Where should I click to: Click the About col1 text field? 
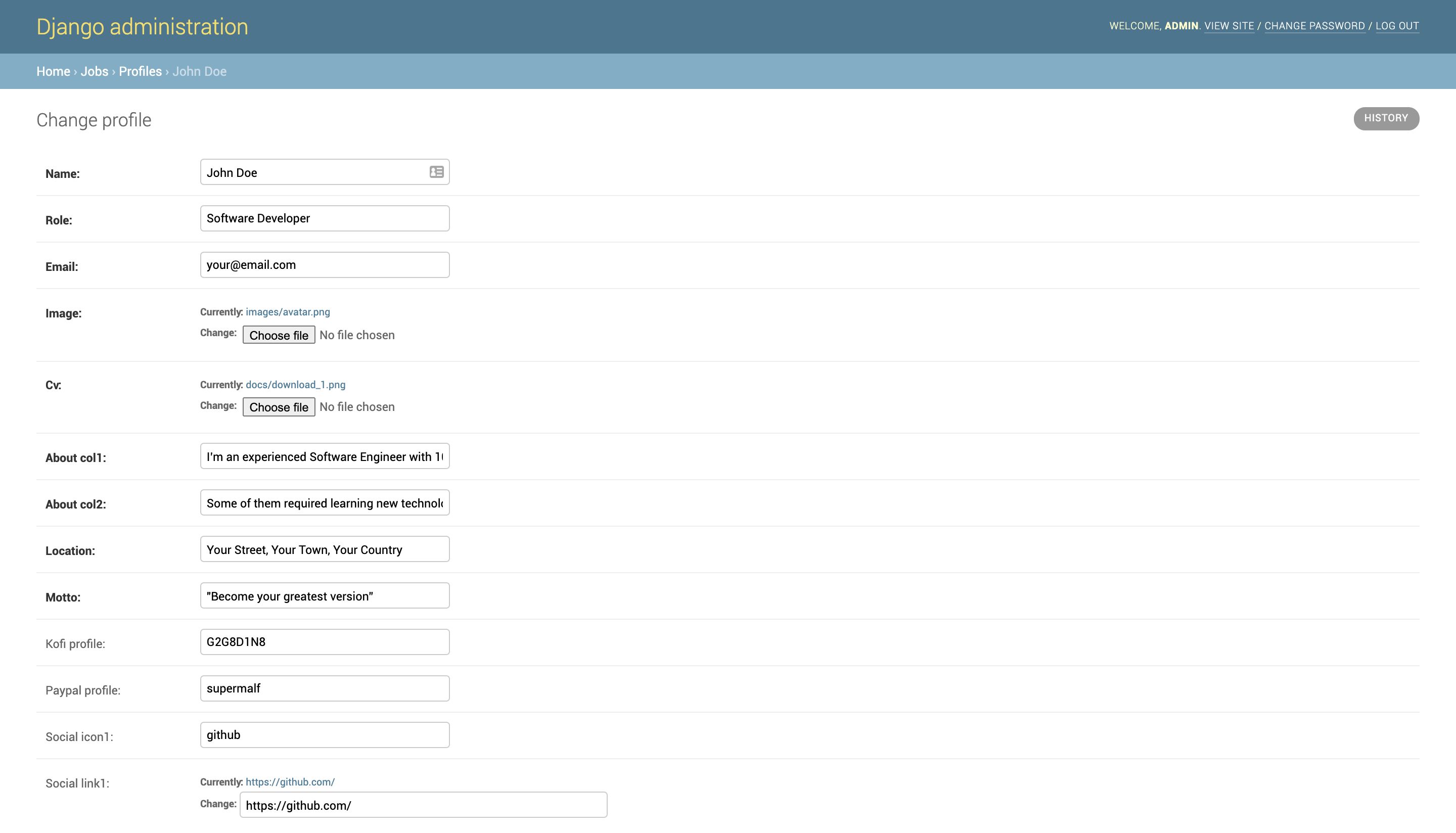click(x=325, y=456)
